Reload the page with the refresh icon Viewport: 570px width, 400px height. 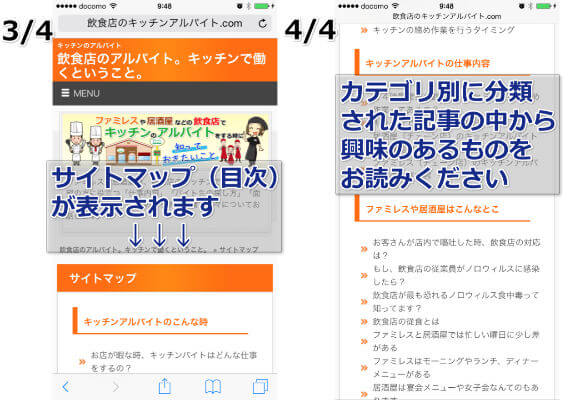pos(262,24)
